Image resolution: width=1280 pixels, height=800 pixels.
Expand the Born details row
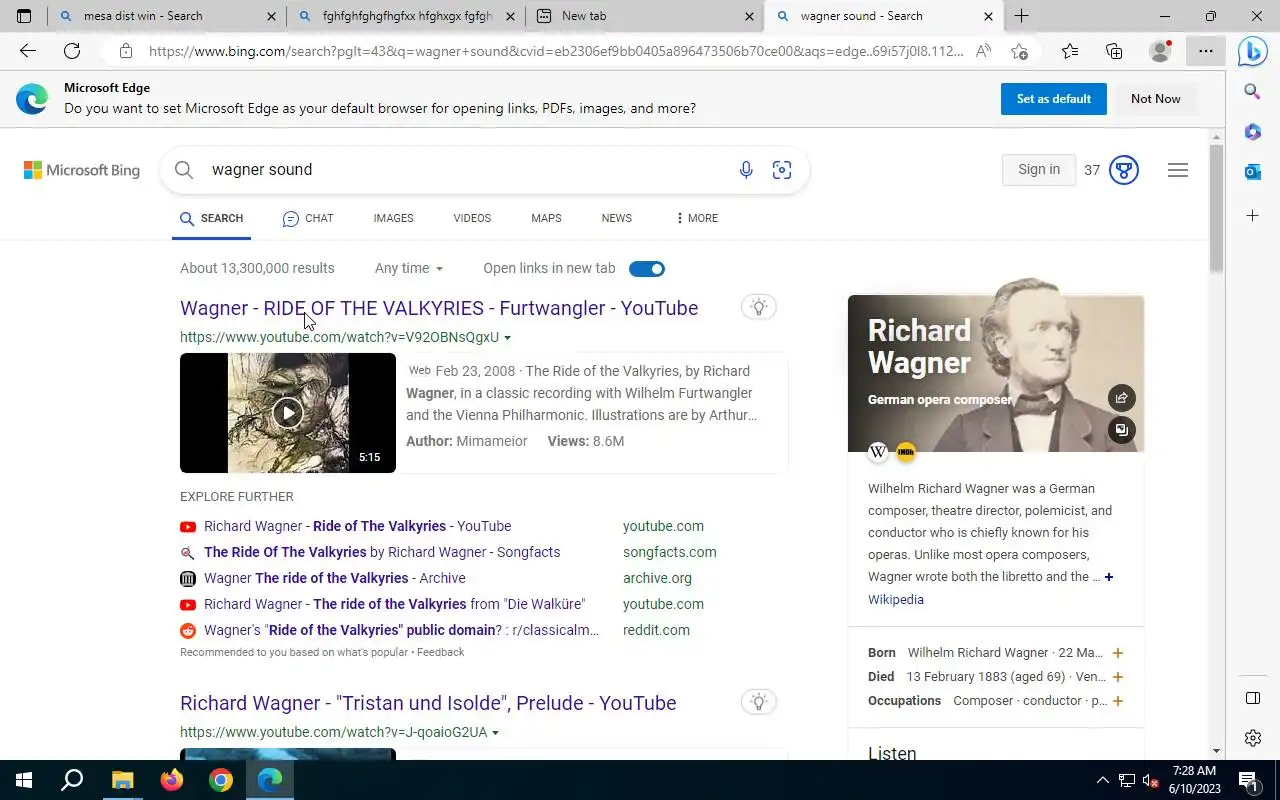(1118, 653)
